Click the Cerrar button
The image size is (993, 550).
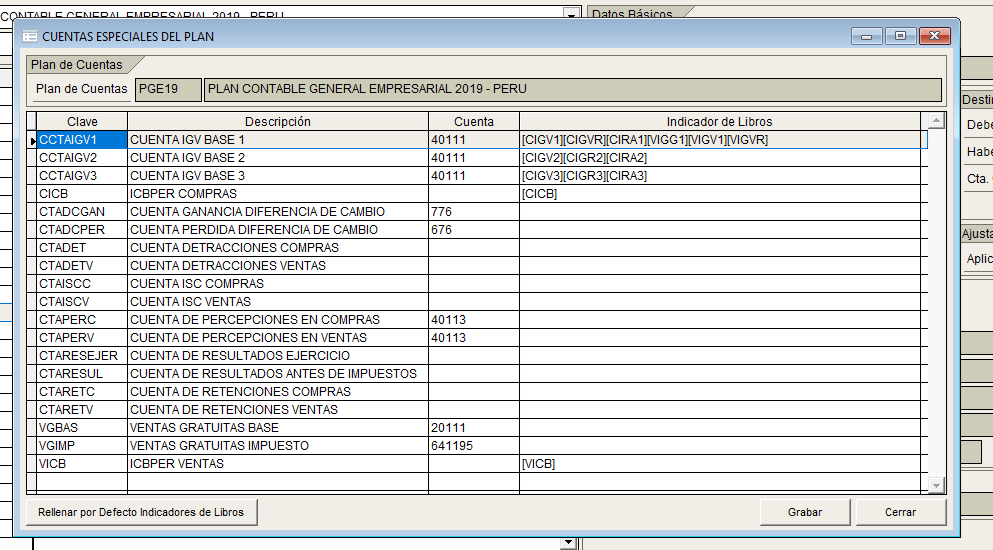pos(901,512)
